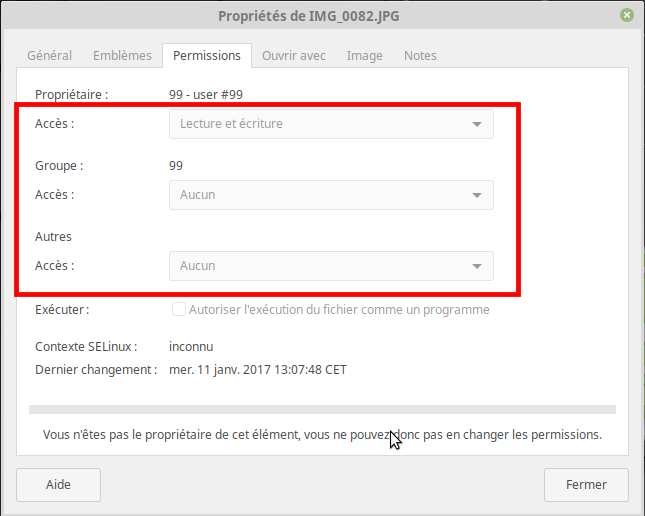
Task: Click the ownership warning message text
Action: click(x=322, y=435)
